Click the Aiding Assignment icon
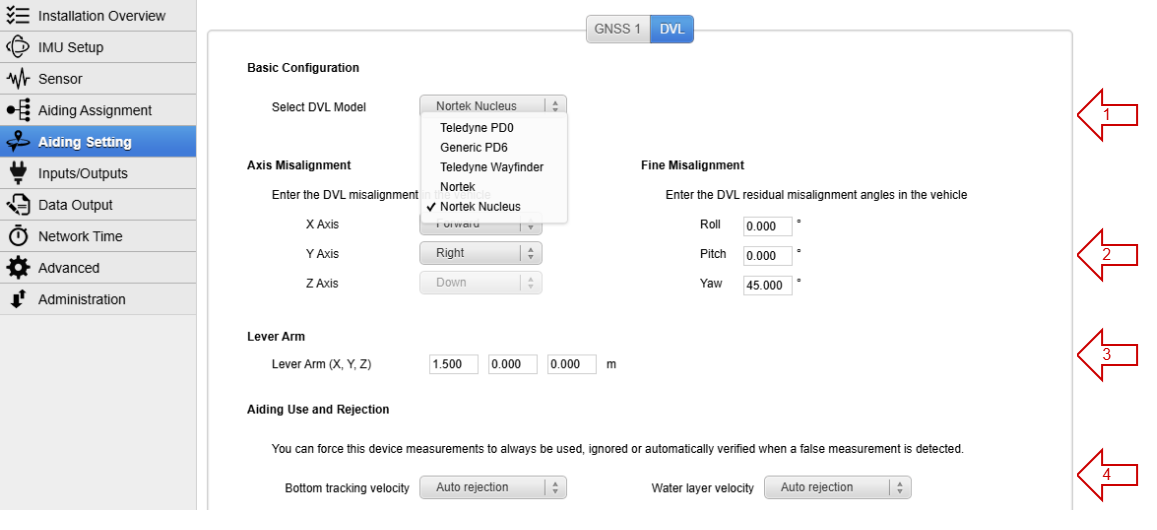 [18, 110]
